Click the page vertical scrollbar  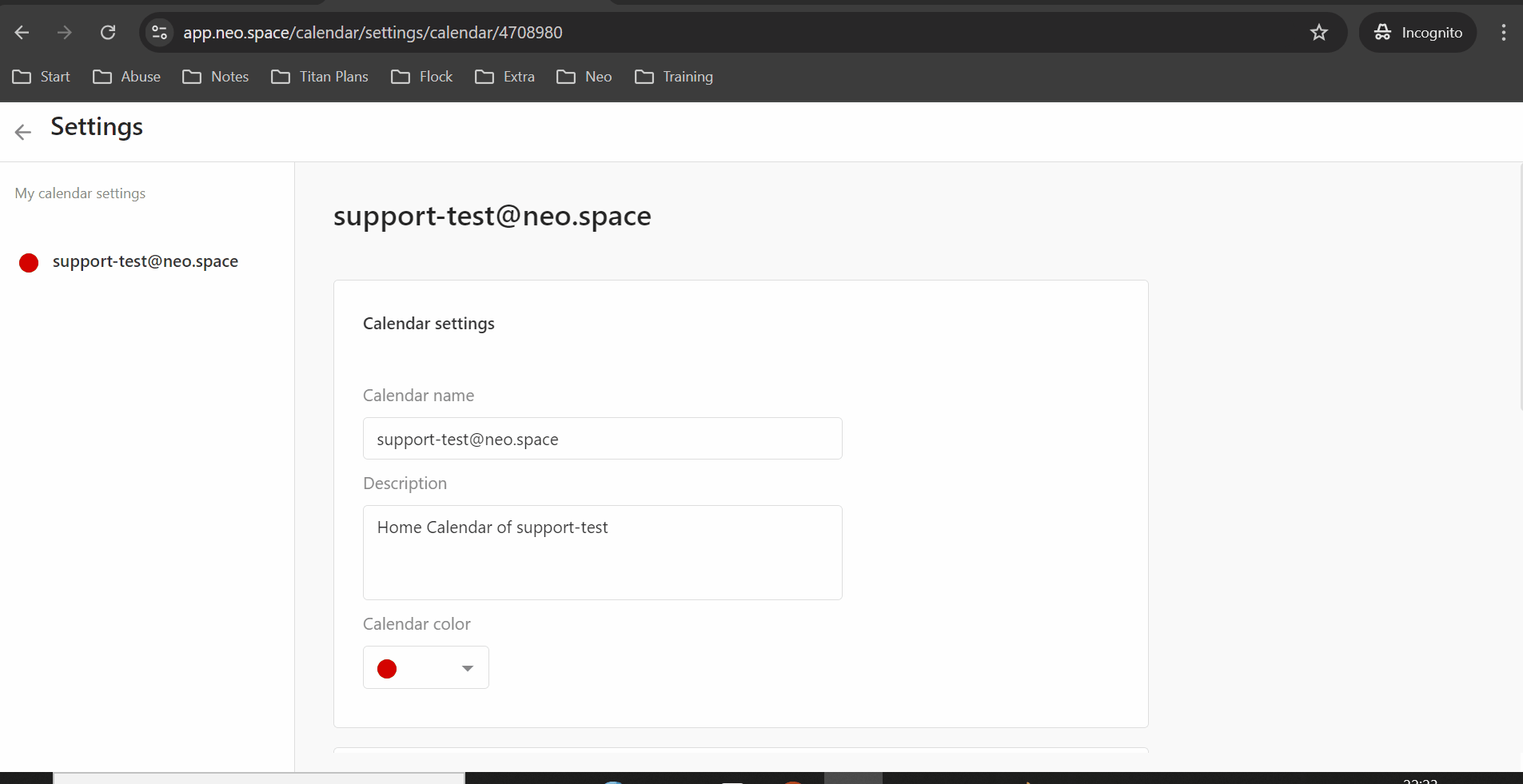tap(1520, 288)
